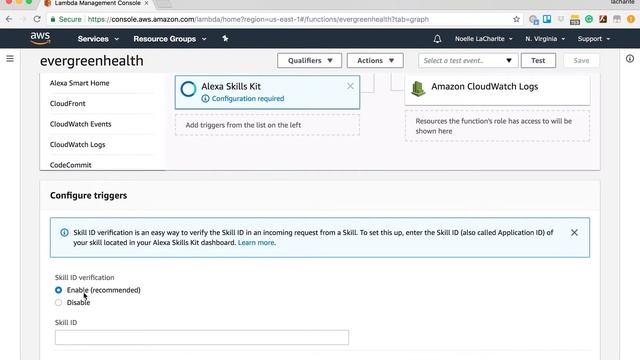Open the info panel icon at right edge
The image size is (640, 360).
pos(630,59)
